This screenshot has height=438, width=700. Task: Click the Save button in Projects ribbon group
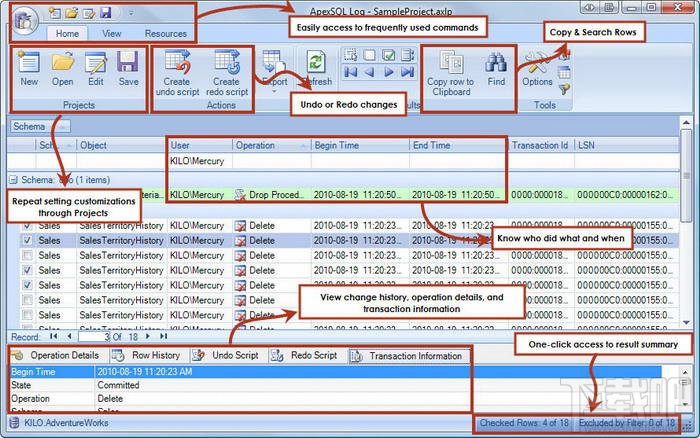pos(128,69)
